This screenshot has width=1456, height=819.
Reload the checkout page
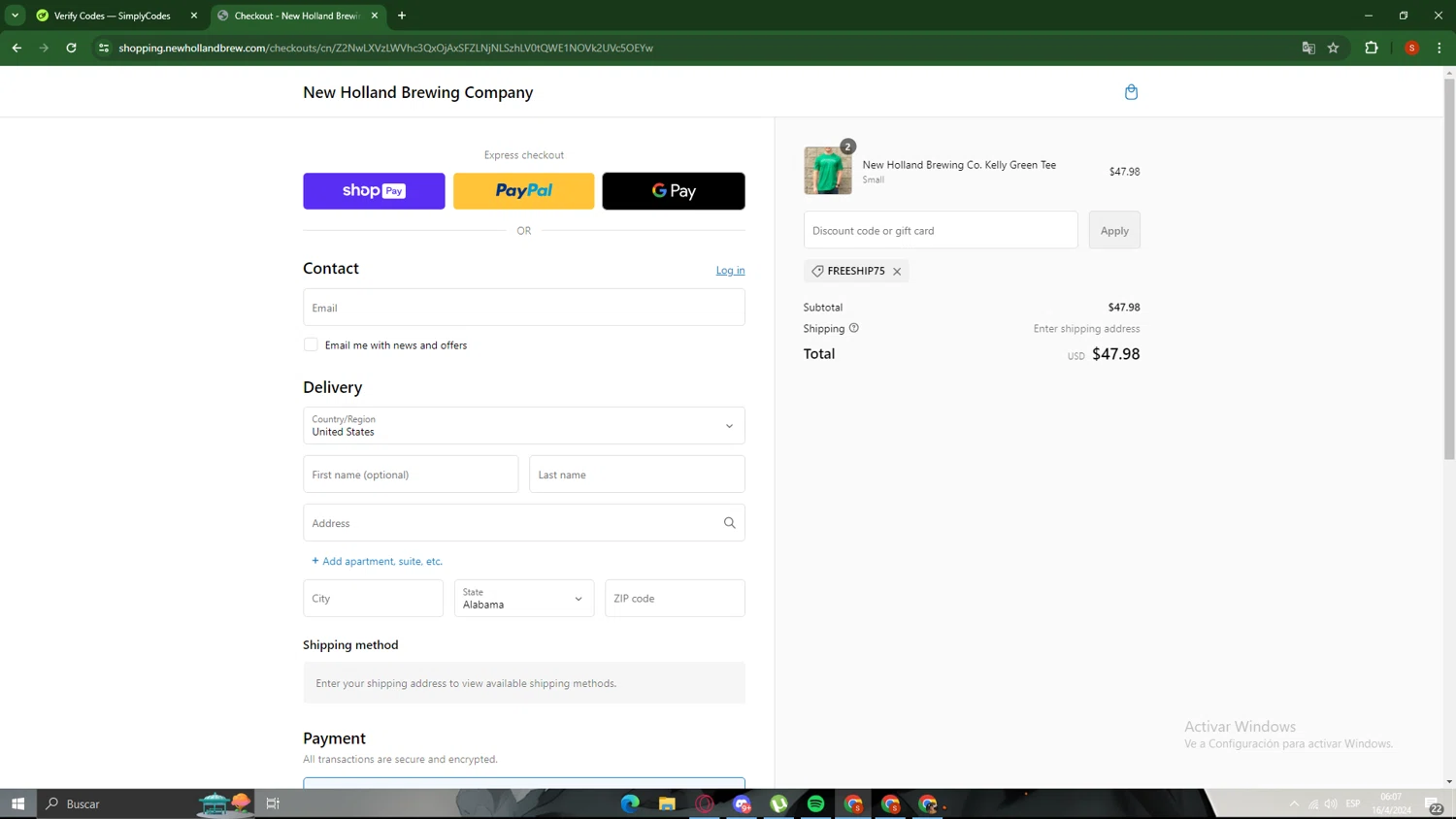click(71, 48)
